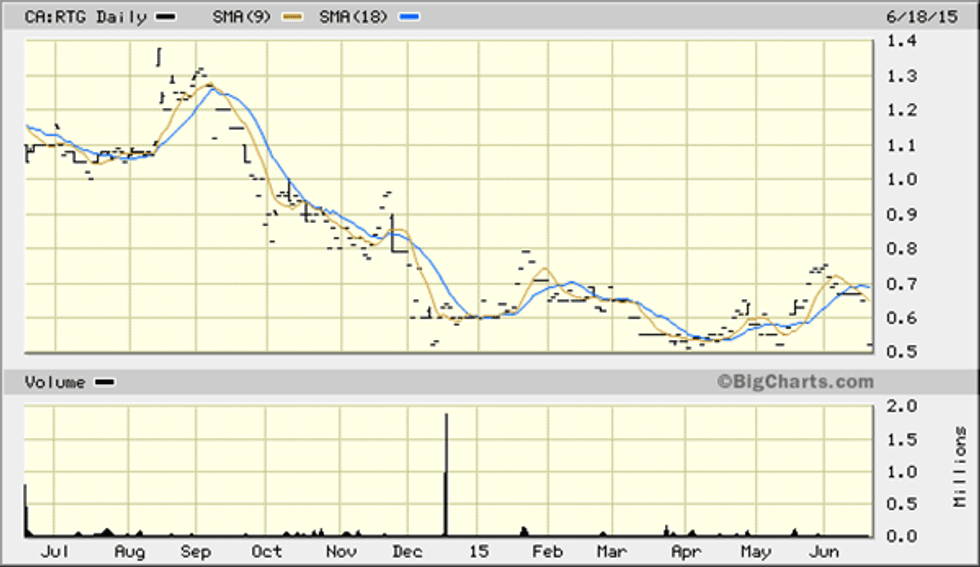Click the Volume panel label
The height and width of the screenshot is (567, 980).
coord(55,382)
